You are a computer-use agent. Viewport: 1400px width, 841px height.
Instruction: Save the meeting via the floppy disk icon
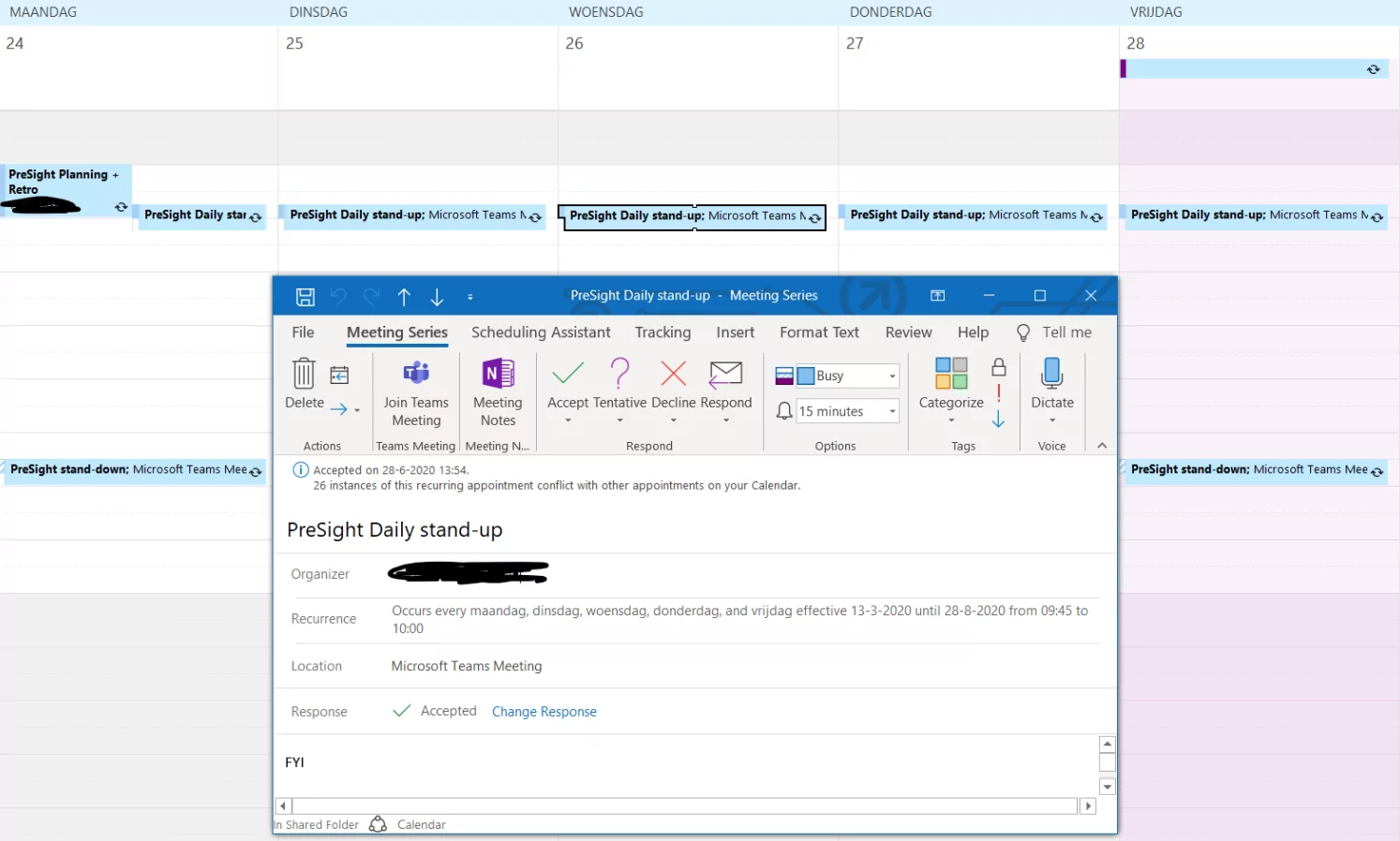(305, 297)
